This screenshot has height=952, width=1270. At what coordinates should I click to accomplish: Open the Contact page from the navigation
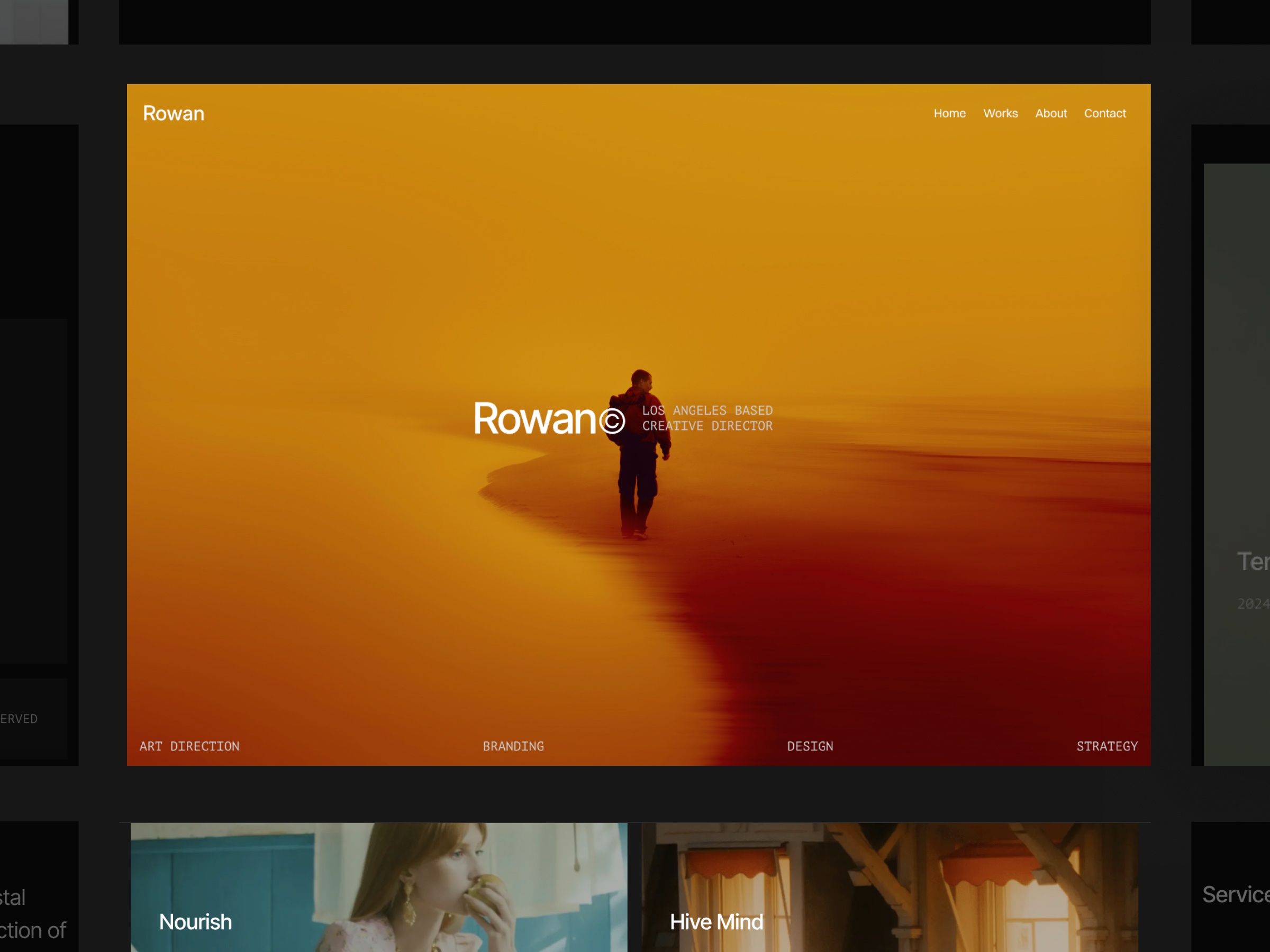1105,113
